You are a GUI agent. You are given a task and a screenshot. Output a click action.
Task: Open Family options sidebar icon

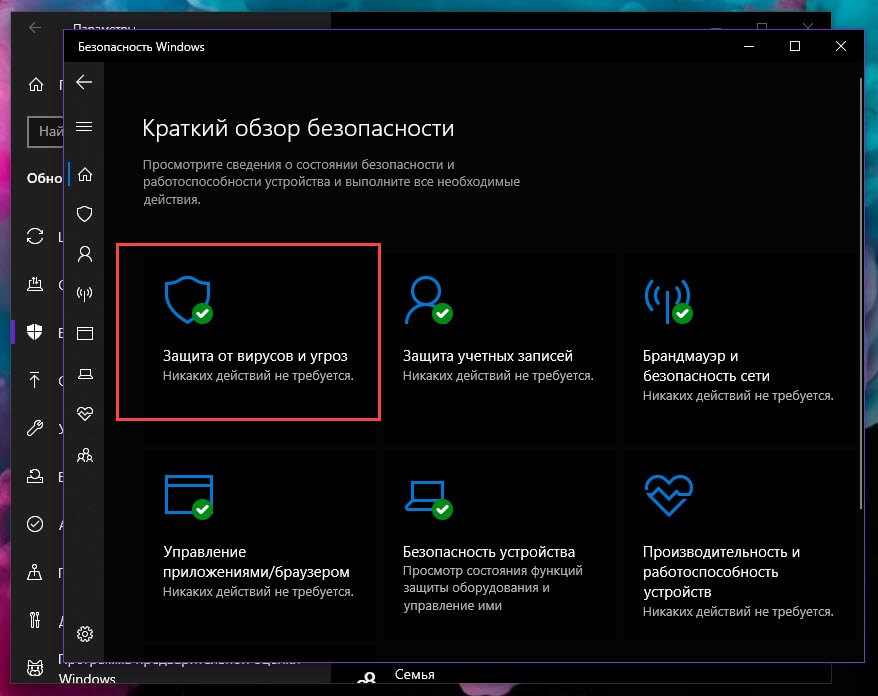(85, 455)
